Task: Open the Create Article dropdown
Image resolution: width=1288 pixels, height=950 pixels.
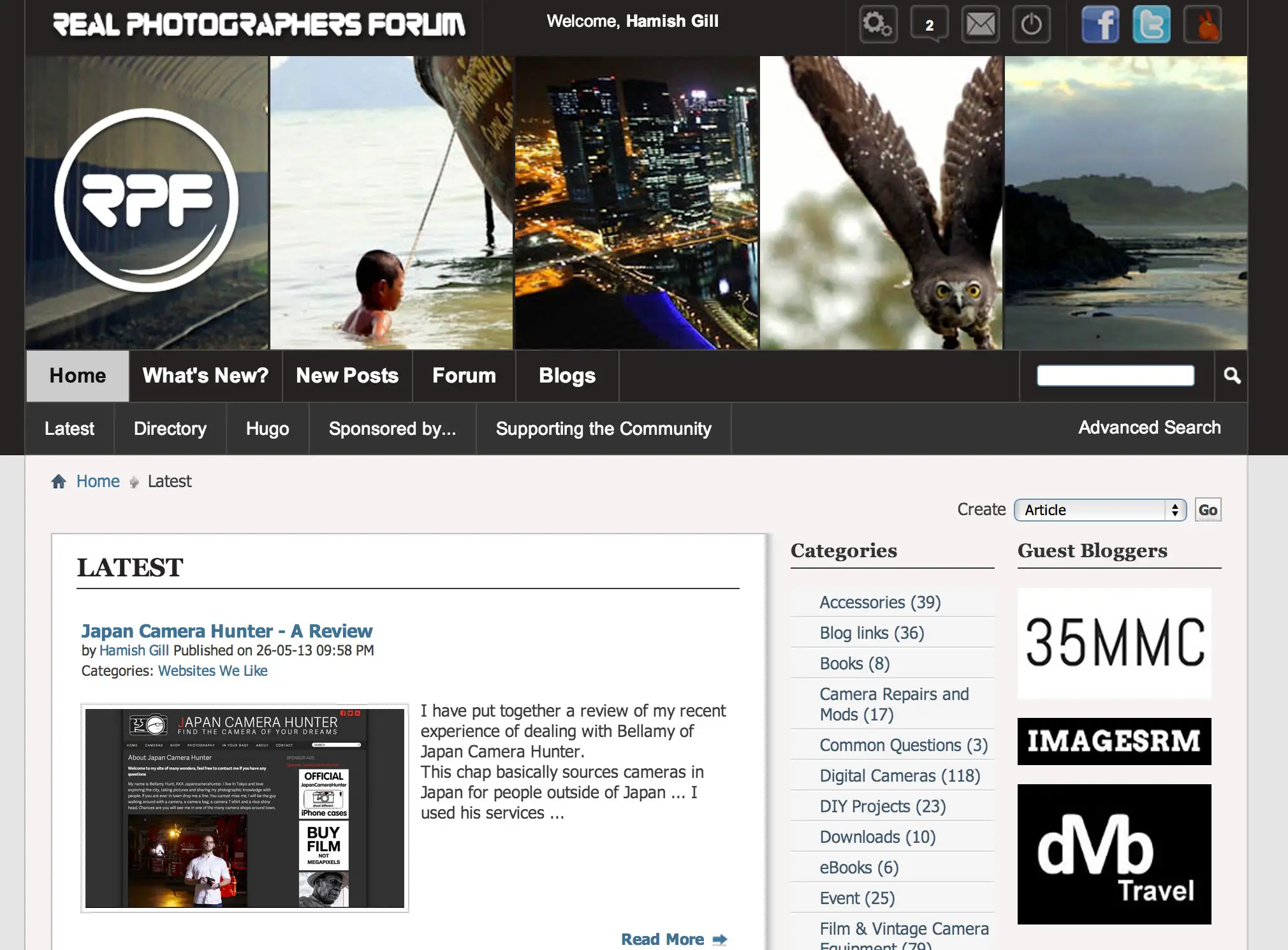Action: pos(1100,510)
